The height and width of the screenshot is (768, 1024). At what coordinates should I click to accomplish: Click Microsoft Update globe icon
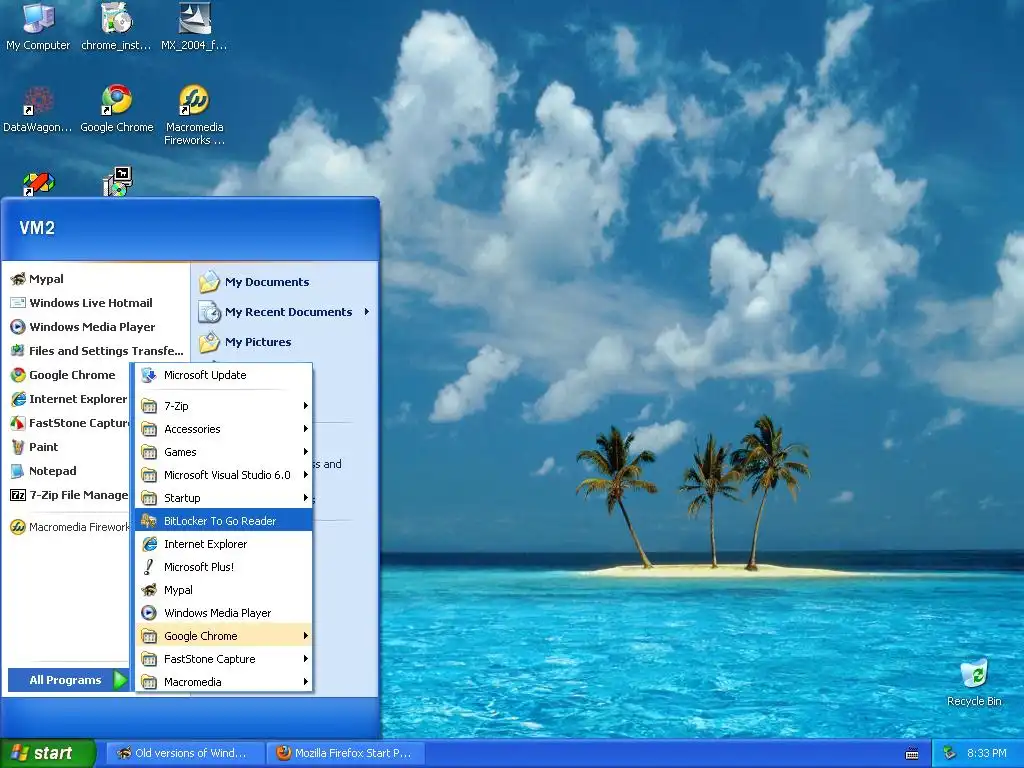point(149,375)
